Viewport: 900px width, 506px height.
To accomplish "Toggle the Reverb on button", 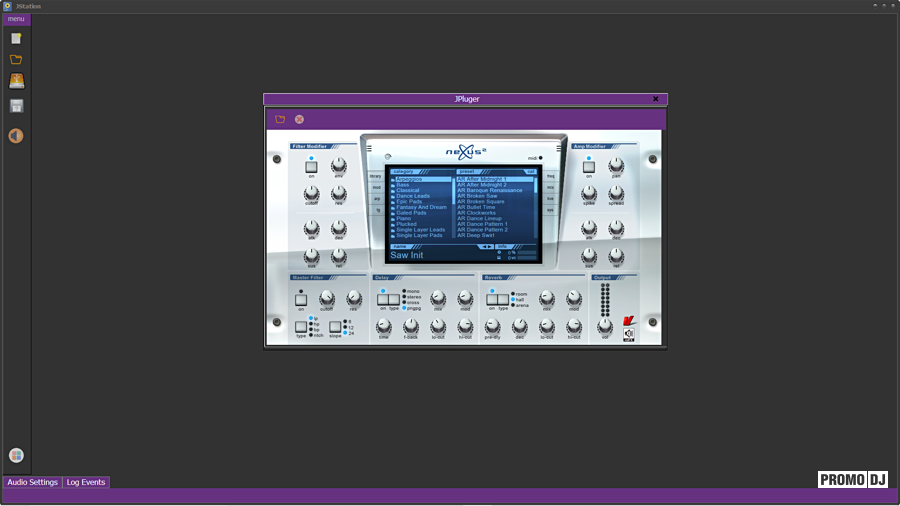I will 492,299.
